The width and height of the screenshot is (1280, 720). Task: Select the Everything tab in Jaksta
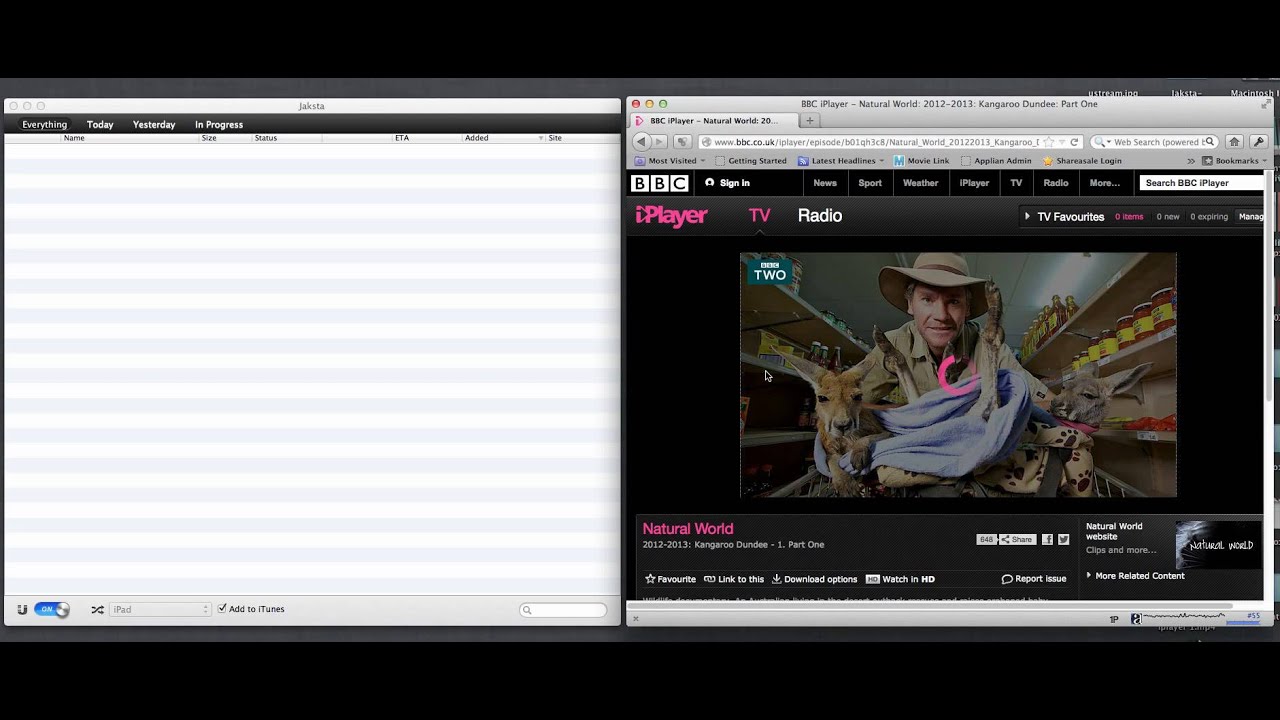coord(45,125)
